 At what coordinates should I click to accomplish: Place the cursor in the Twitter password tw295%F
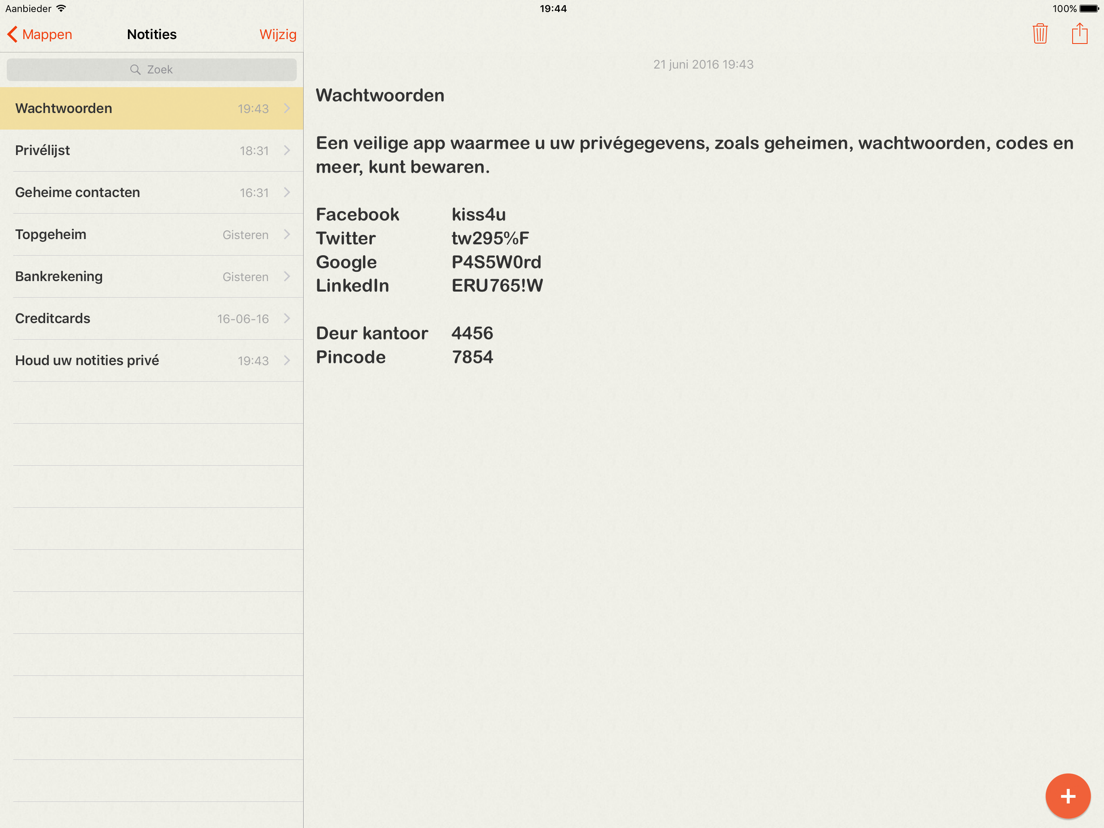(490, 239)
